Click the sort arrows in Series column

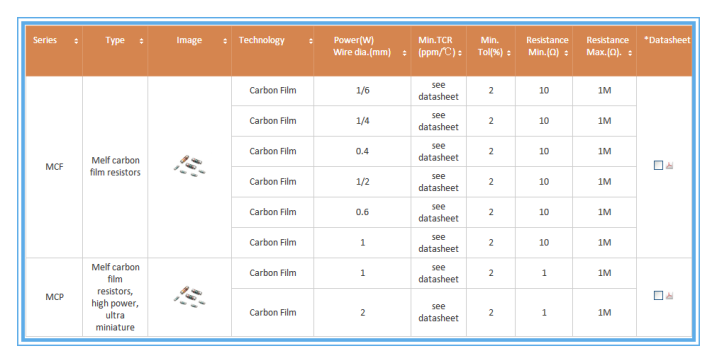(76, 41)
